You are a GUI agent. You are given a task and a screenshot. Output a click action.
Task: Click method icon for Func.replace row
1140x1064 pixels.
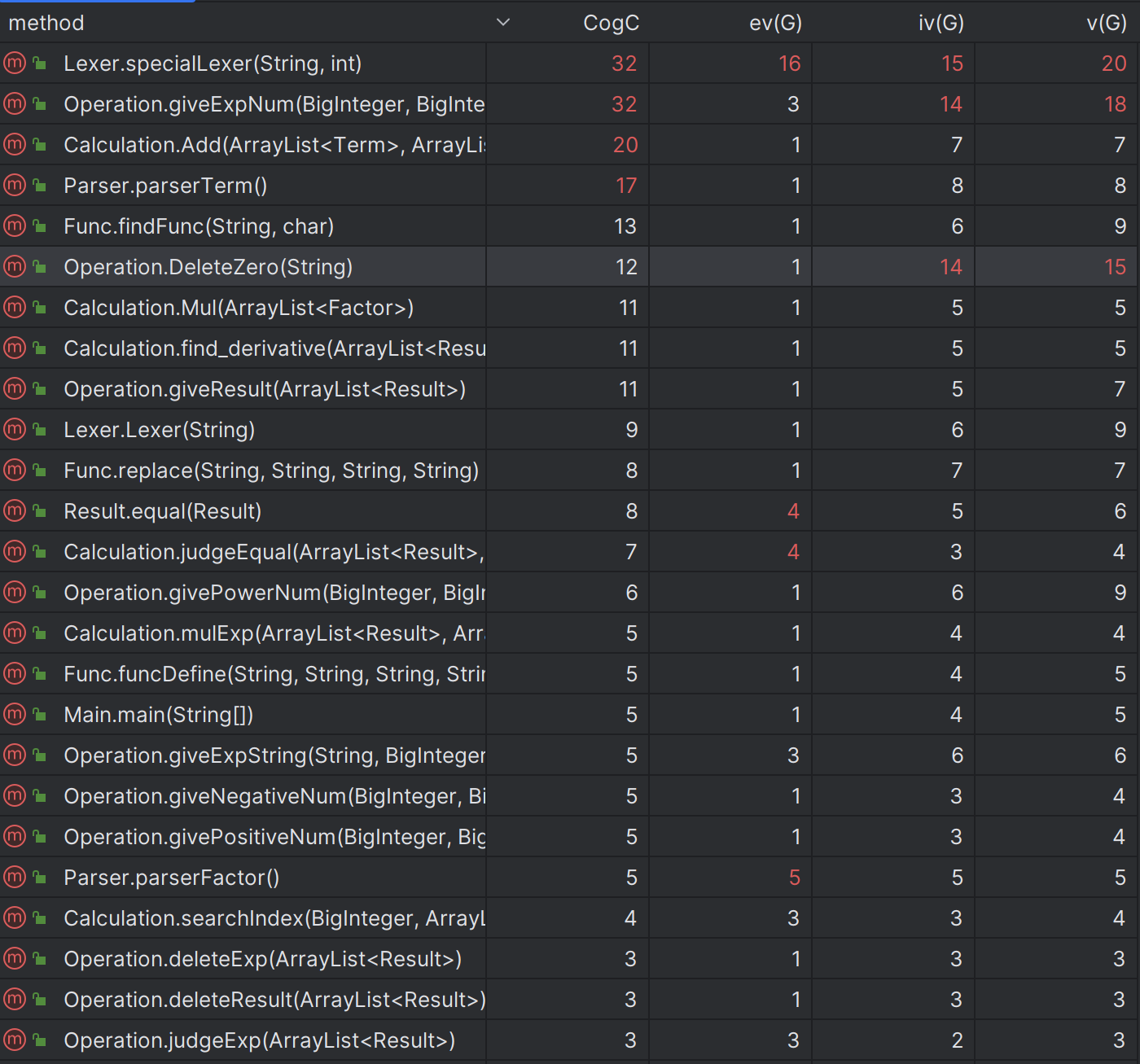point(15,470)
